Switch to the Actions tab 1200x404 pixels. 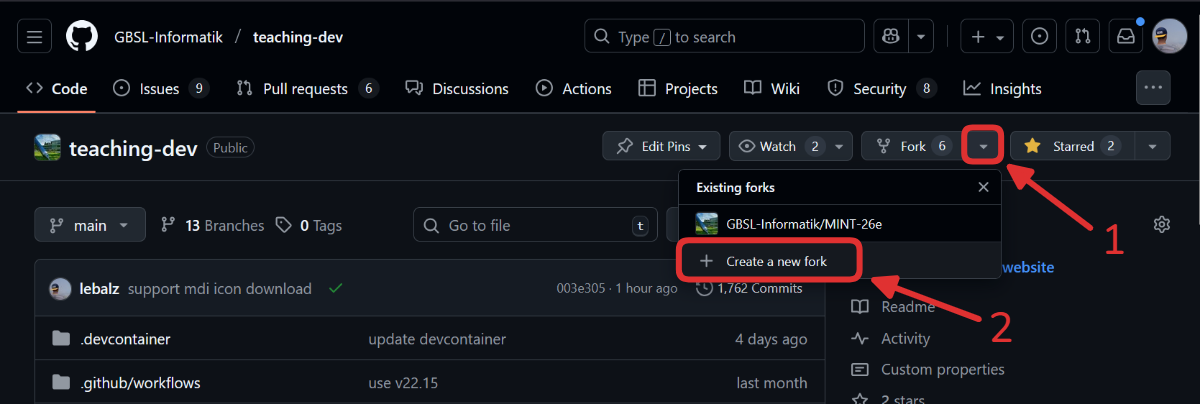coord(573,89)
